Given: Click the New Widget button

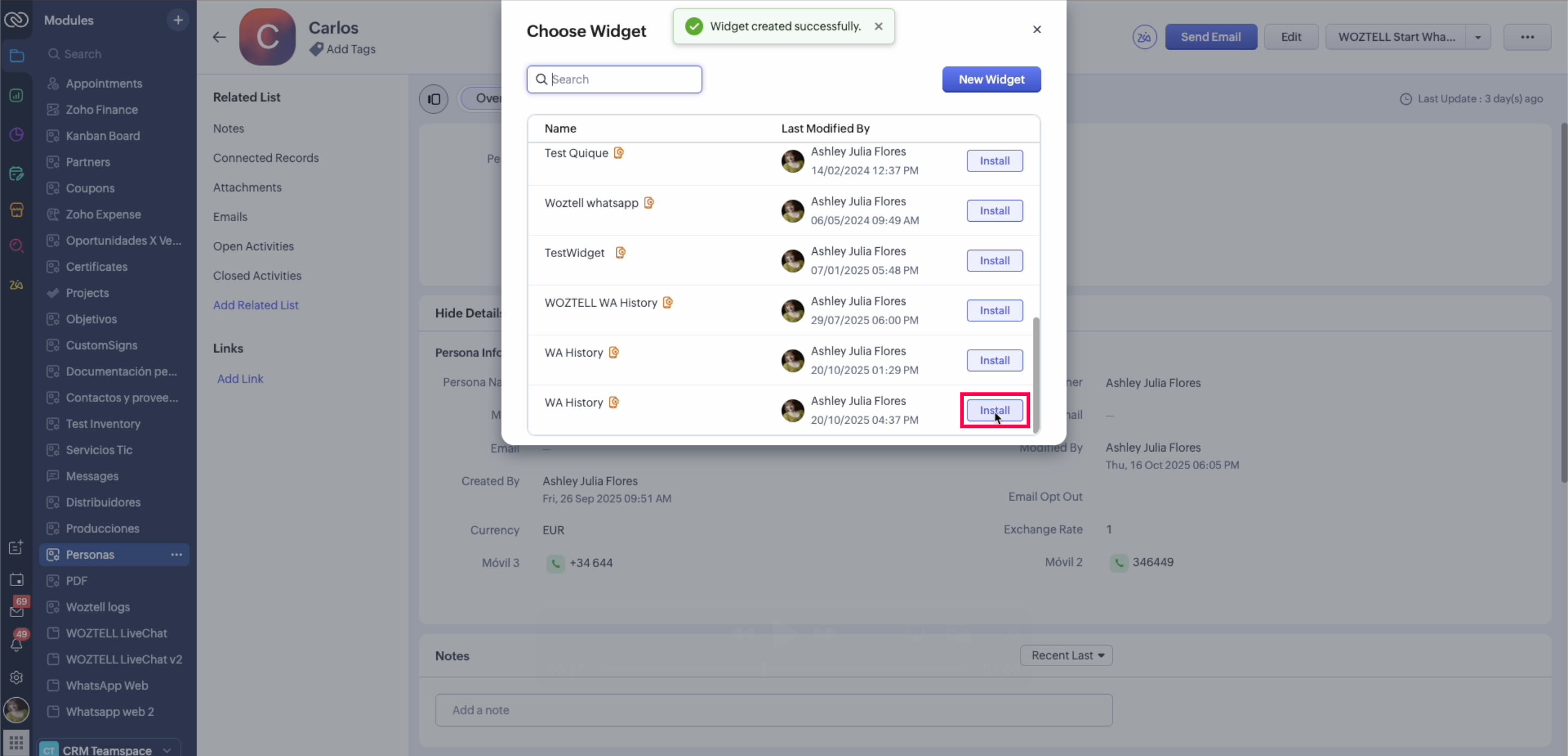Looking at the screenshot, I should [x=991, y=79].
